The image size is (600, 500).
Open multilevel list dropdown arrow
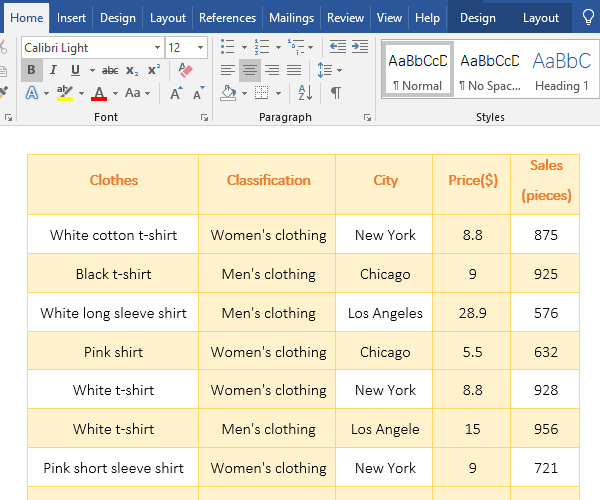point(310,47)
